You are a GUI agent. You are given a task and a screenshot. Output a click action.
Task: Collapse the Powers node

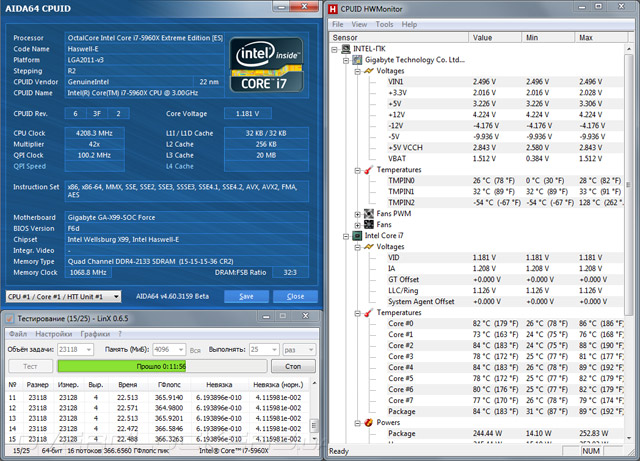358,423
